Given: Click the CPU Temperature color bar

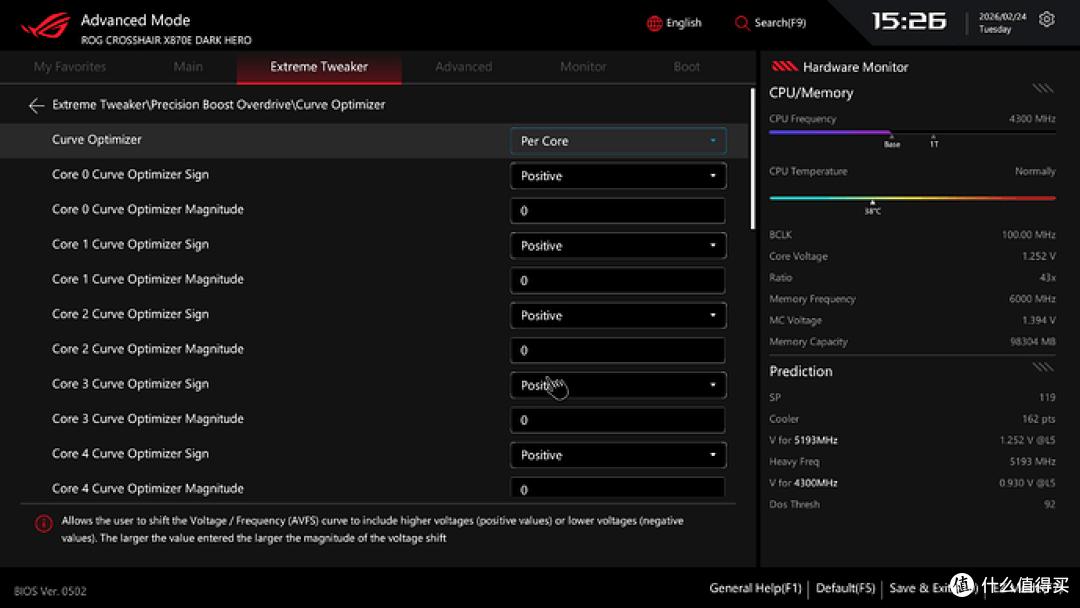Looking at the screenshot, I should (912, 198).
